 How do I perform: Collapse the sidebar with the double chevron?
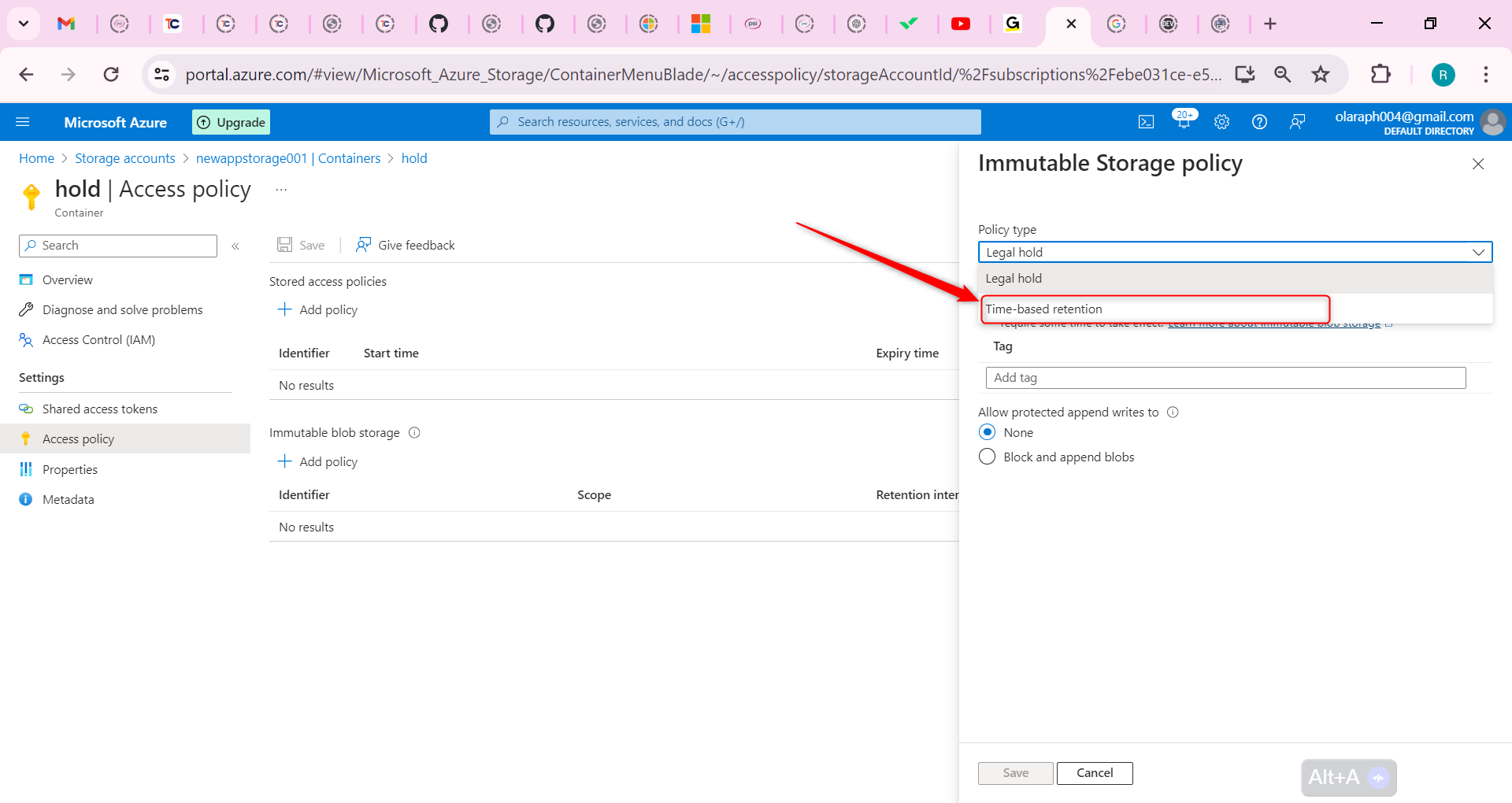coord(235,246)
